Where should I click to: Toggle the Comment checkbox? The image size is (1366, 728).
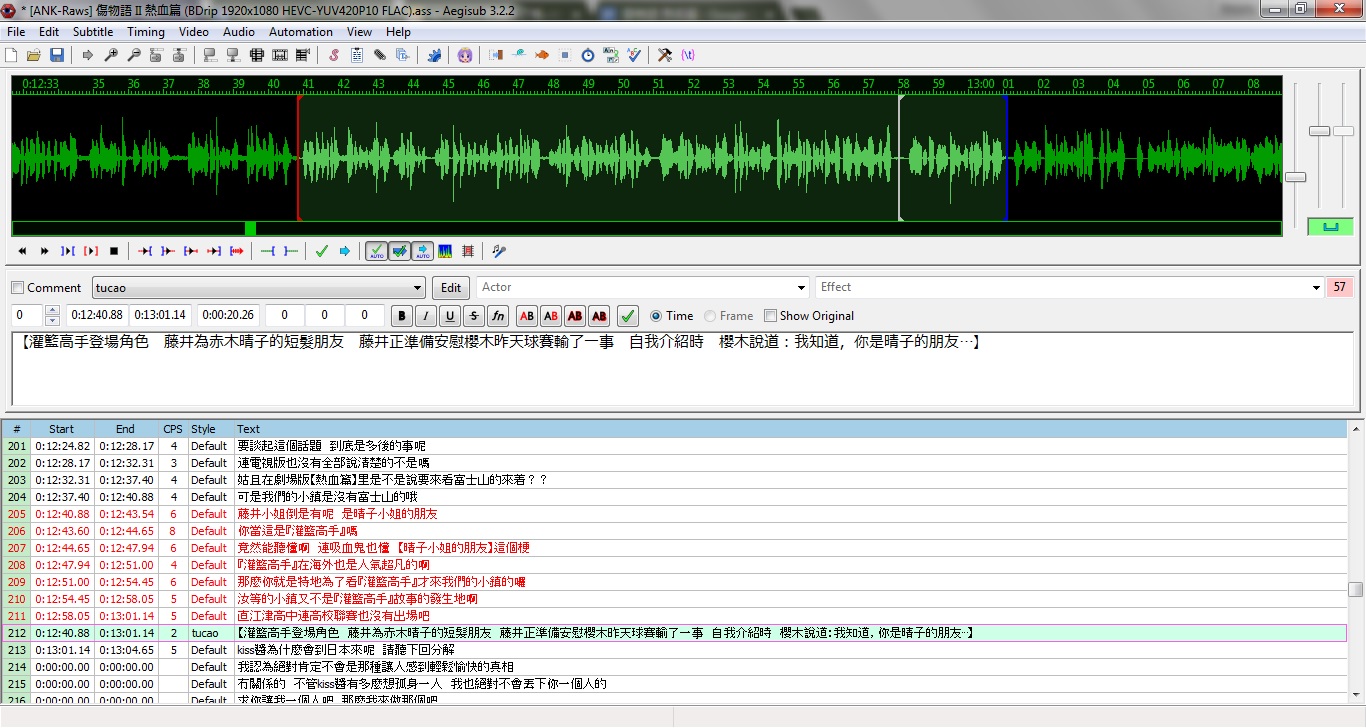click(17, 288)
